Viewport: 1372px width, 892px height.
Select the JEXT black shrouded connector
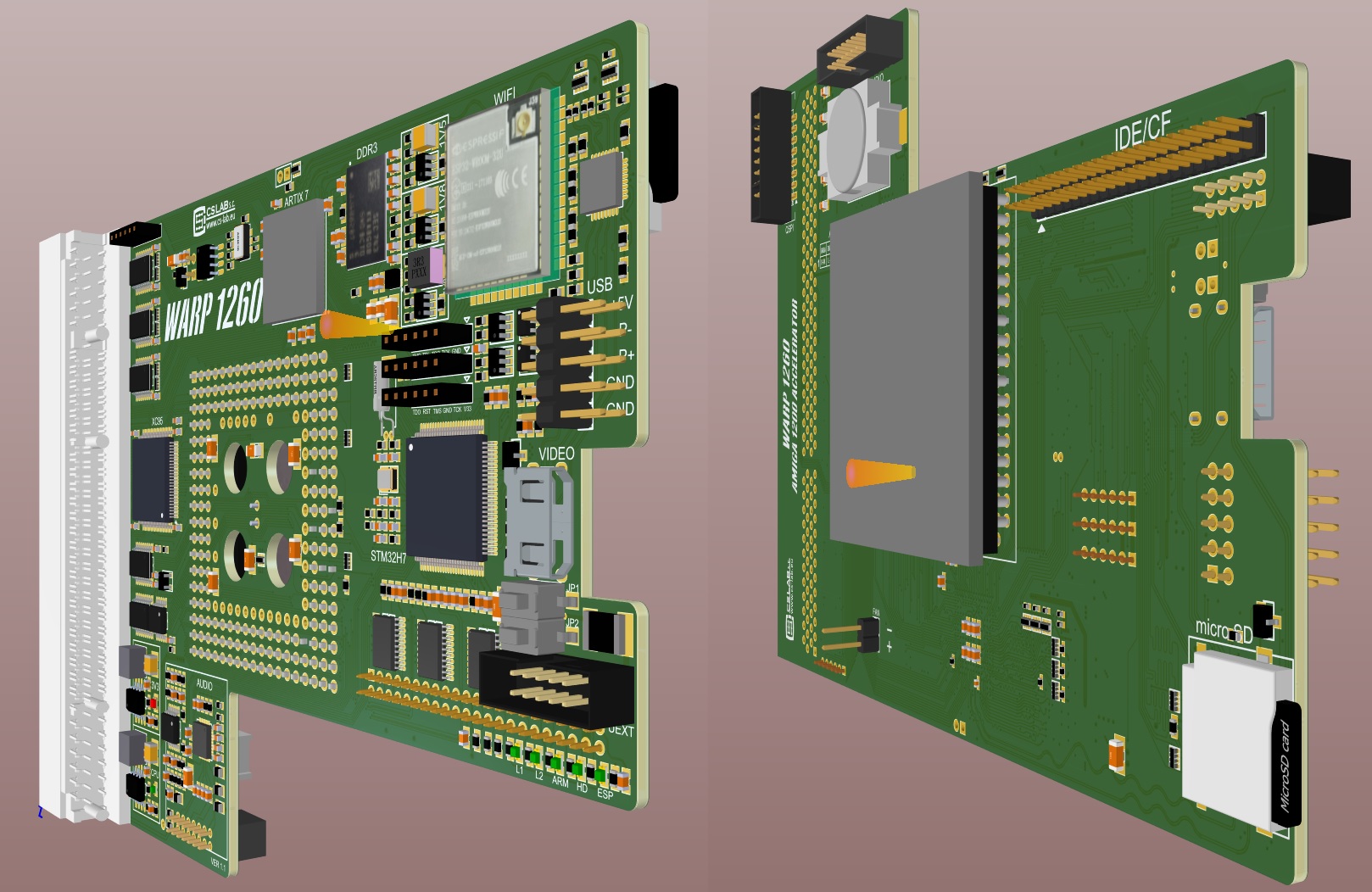click(x=554, y=689)
